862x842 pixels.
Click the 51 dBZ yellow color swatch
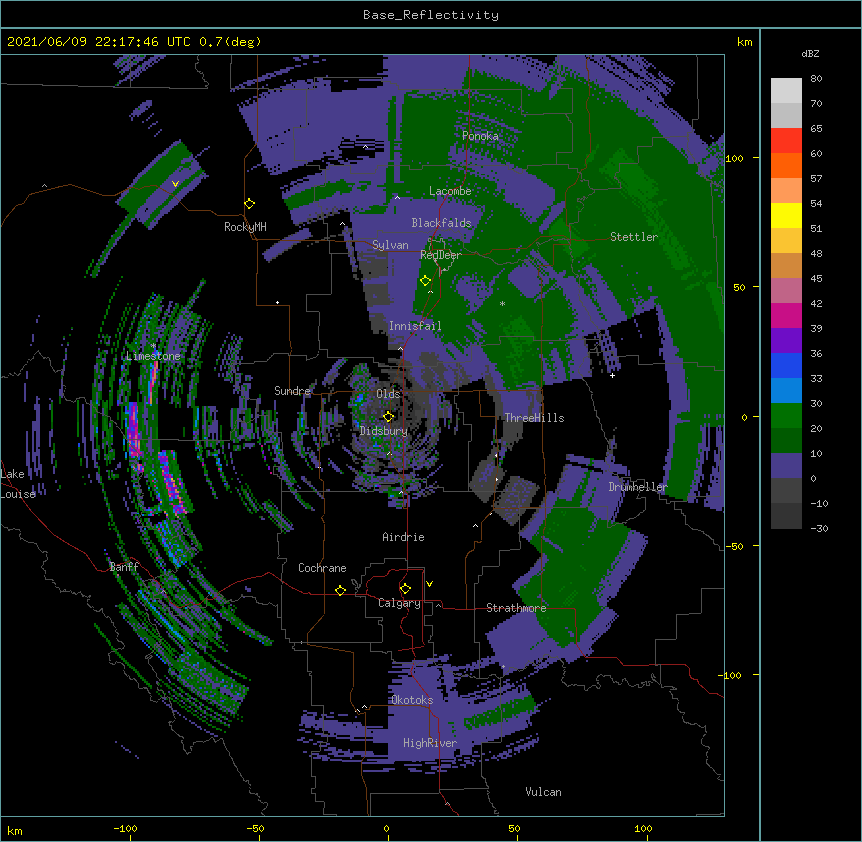coord(786,215)
